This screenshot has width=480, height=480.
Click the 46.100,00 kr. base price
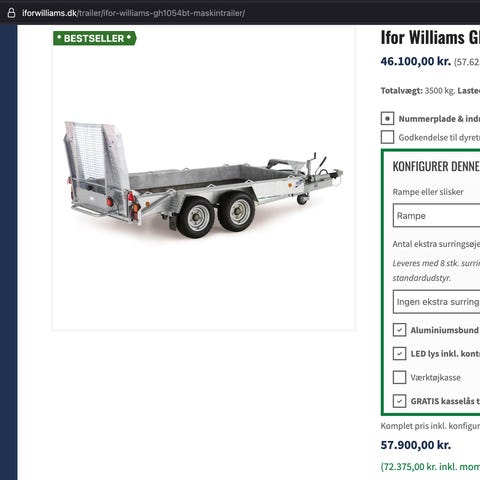(416, 61)
